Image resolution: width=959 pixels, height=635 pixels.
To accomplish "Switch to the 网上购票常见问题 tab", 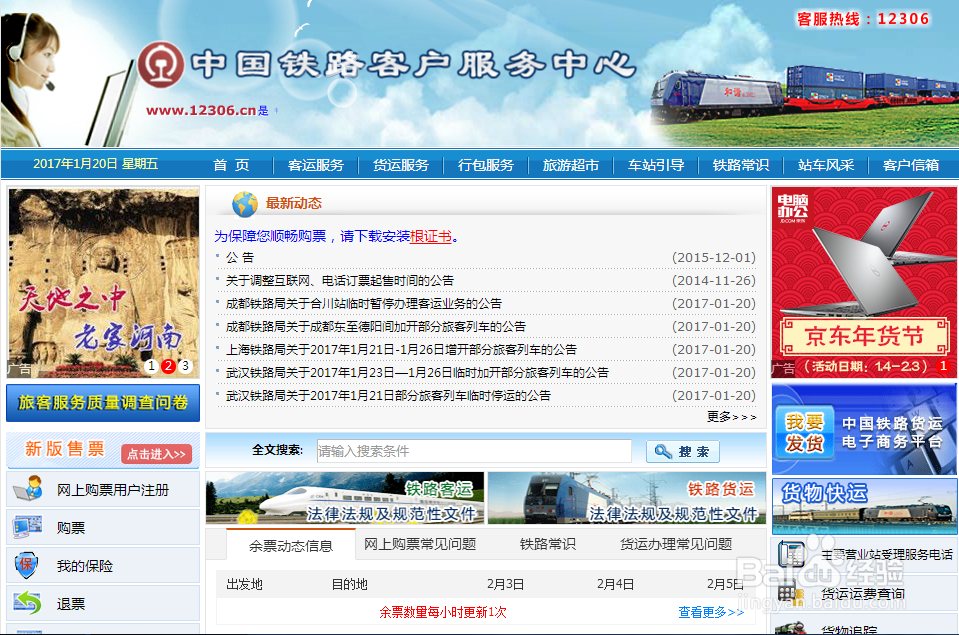I will pos(420,544).
